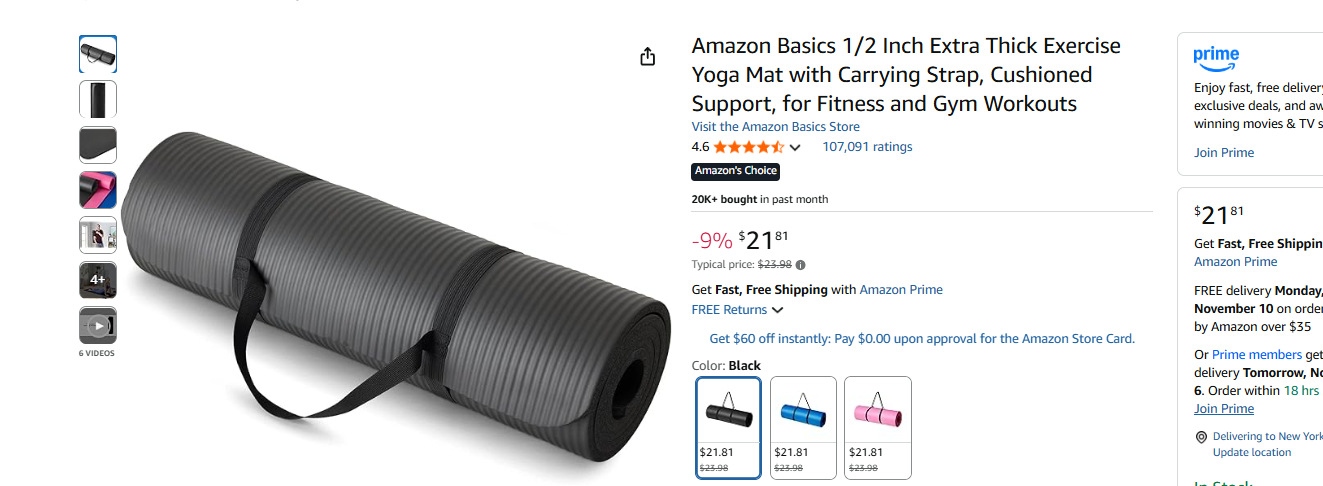
Task: Open the 4+ more images thumbnail
Action: tap(98, 280)
